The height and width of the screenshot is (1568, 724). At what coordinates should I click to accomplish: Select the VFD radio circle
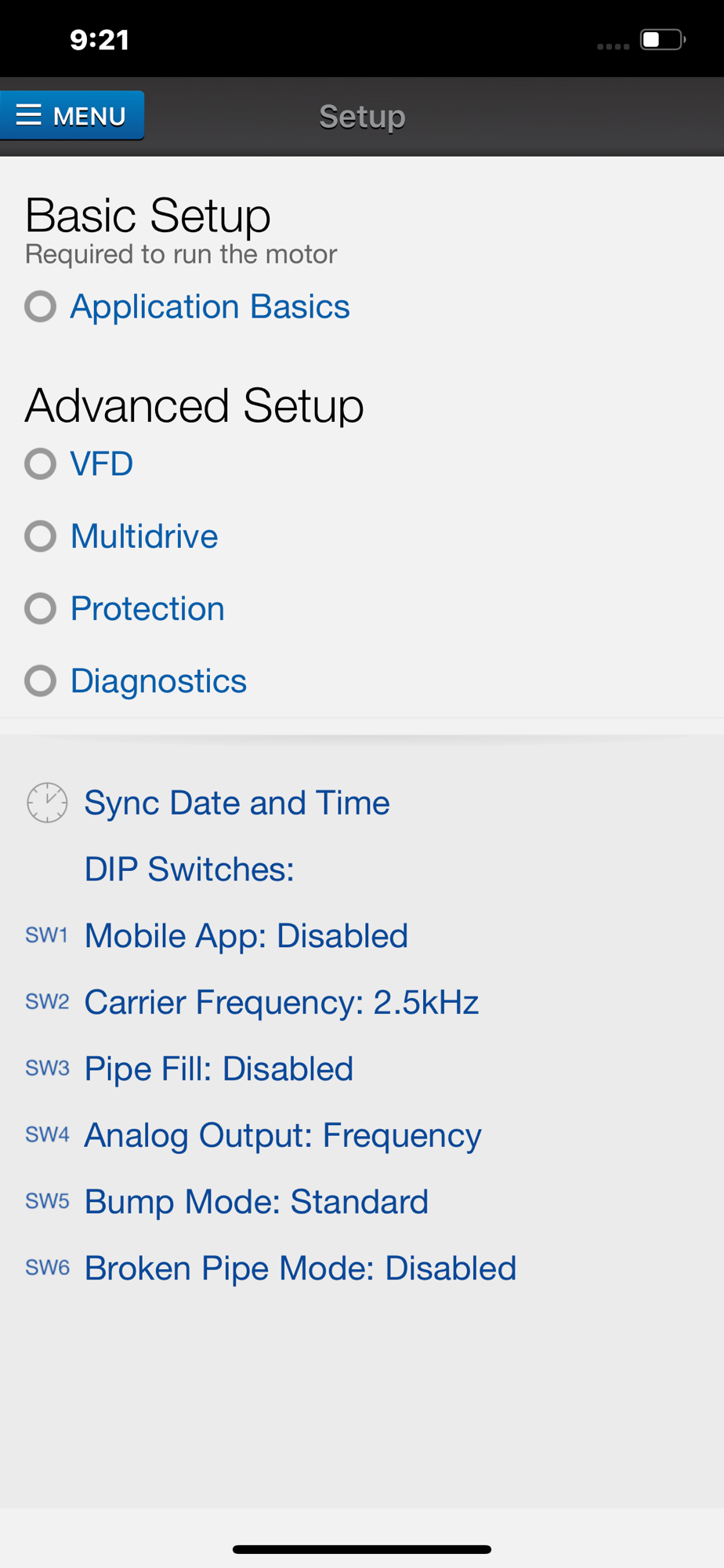tap(41, 464)
